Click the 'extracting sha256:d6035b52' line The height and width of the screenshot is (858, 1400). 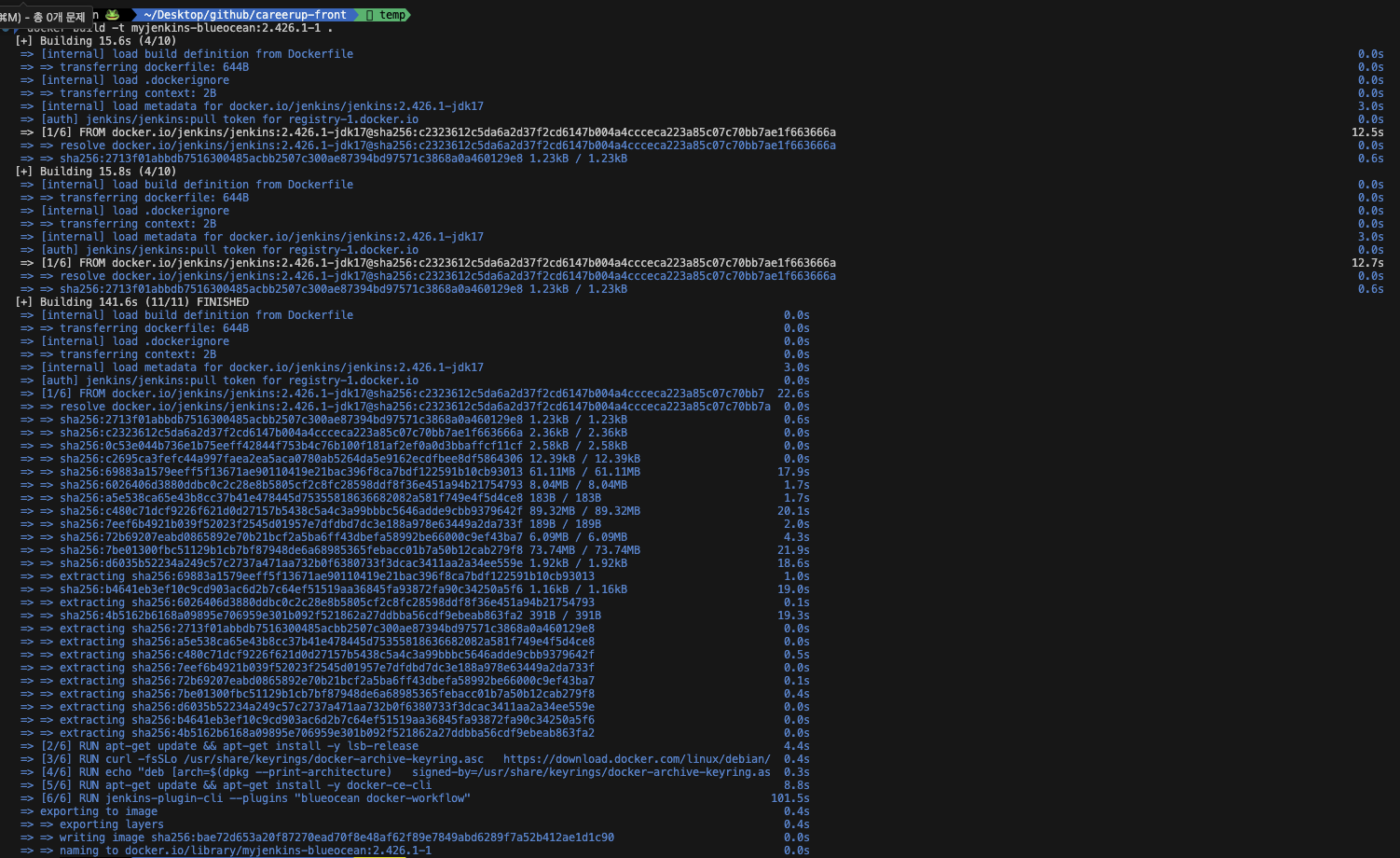click(308, 707)
